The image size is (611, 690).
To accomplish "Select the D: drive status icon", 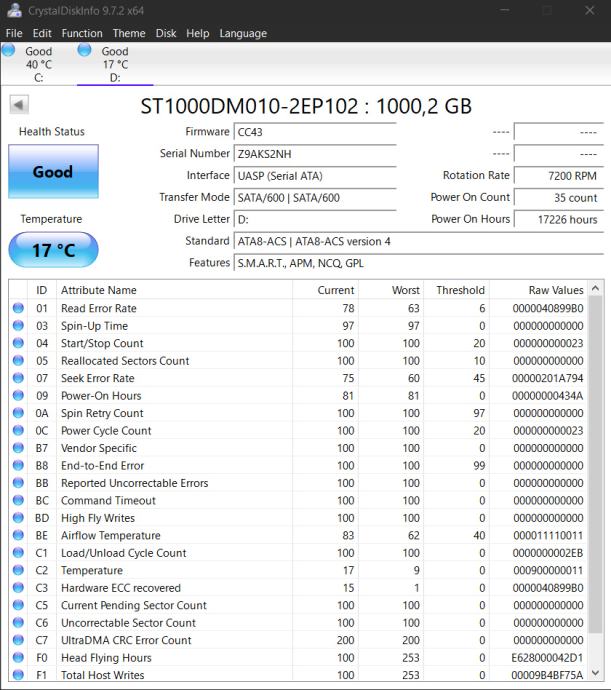I will [84, 51].
